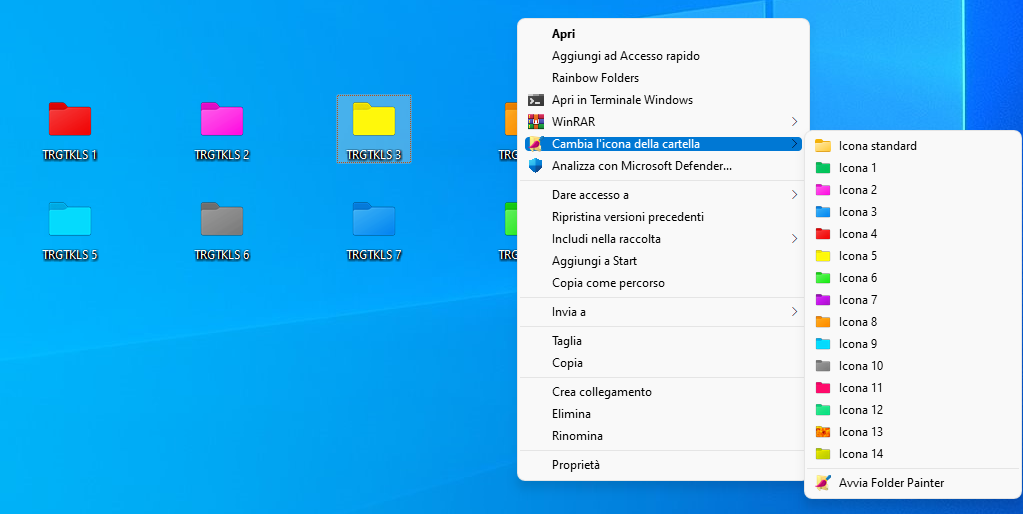Launch Avvia Folder Painter from submenu

[x=890, y=483]
